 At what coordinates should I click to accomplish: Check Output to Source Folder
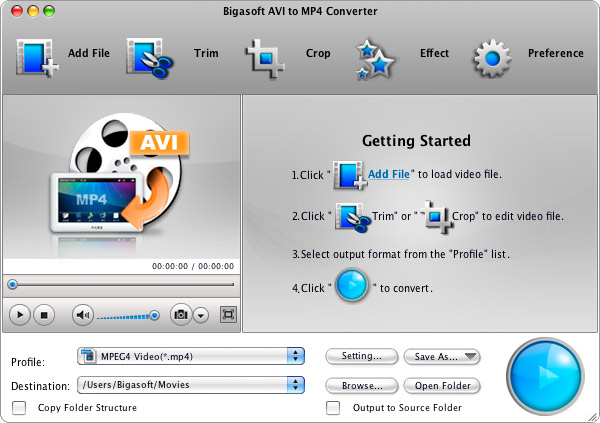[x=333, y=407]
